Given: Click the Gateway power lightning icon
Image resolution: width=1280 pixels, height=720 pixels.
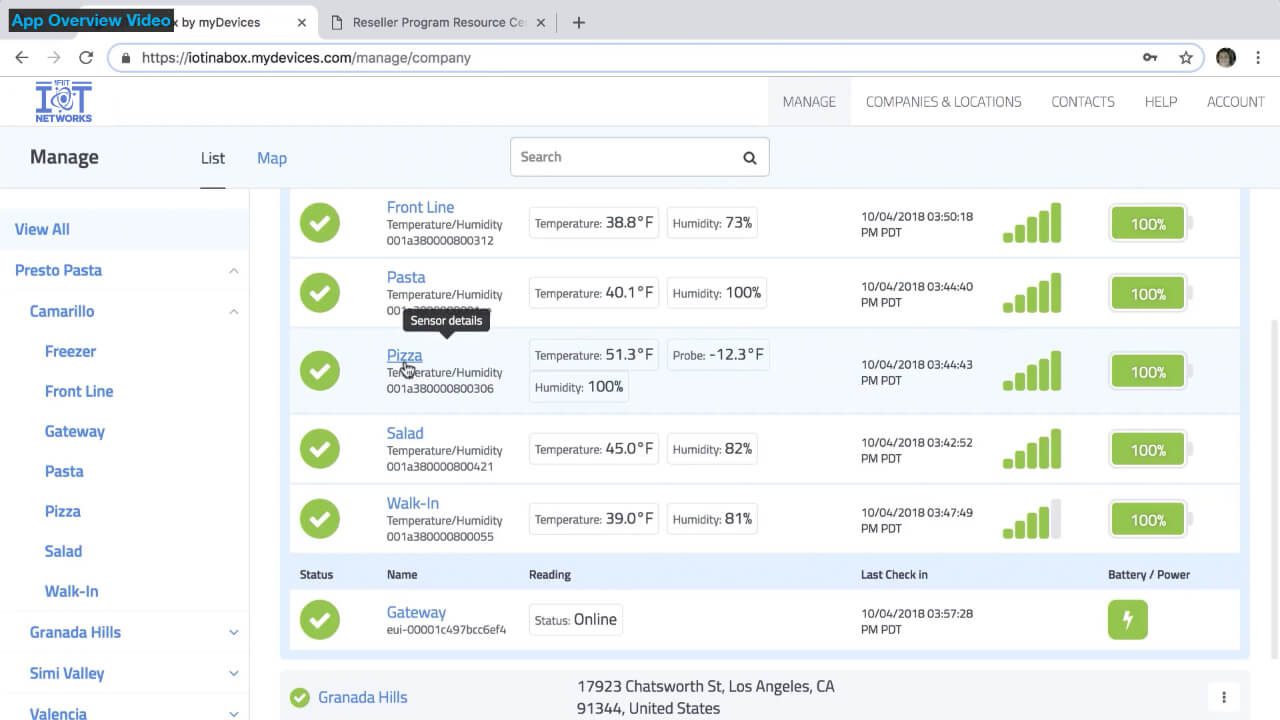Looking at the screenshot, I should tap(1127, 620).
